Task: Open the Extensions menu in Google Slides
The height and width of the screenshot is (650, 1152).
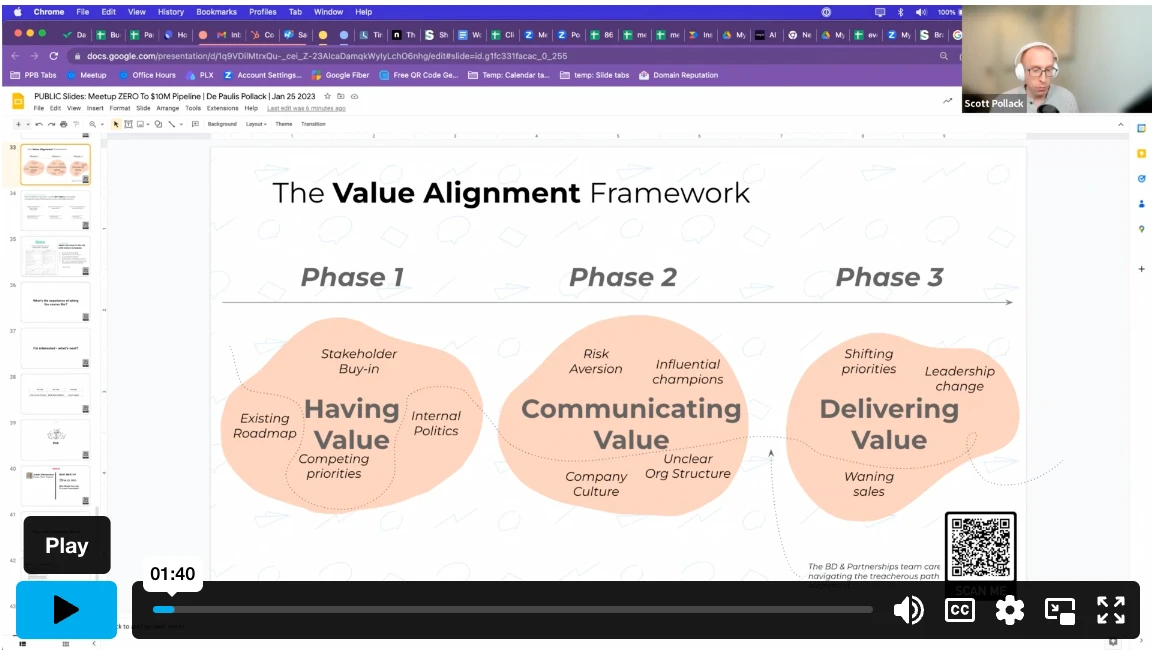Action: pos(222,108)
